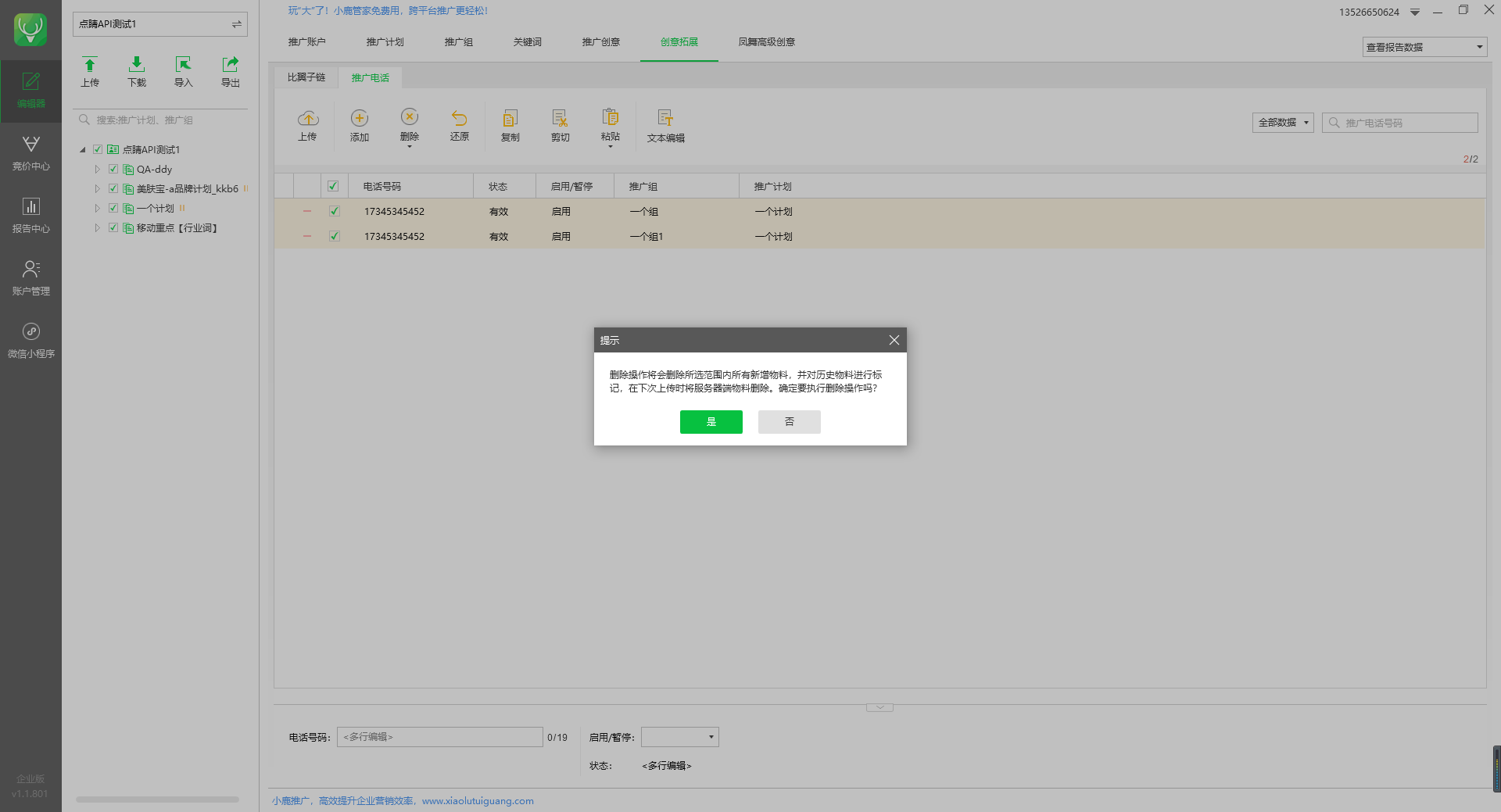
Task: Expand the 美肤宝-a品牌计划_kkb6 node
Action: tap(98, 188)
